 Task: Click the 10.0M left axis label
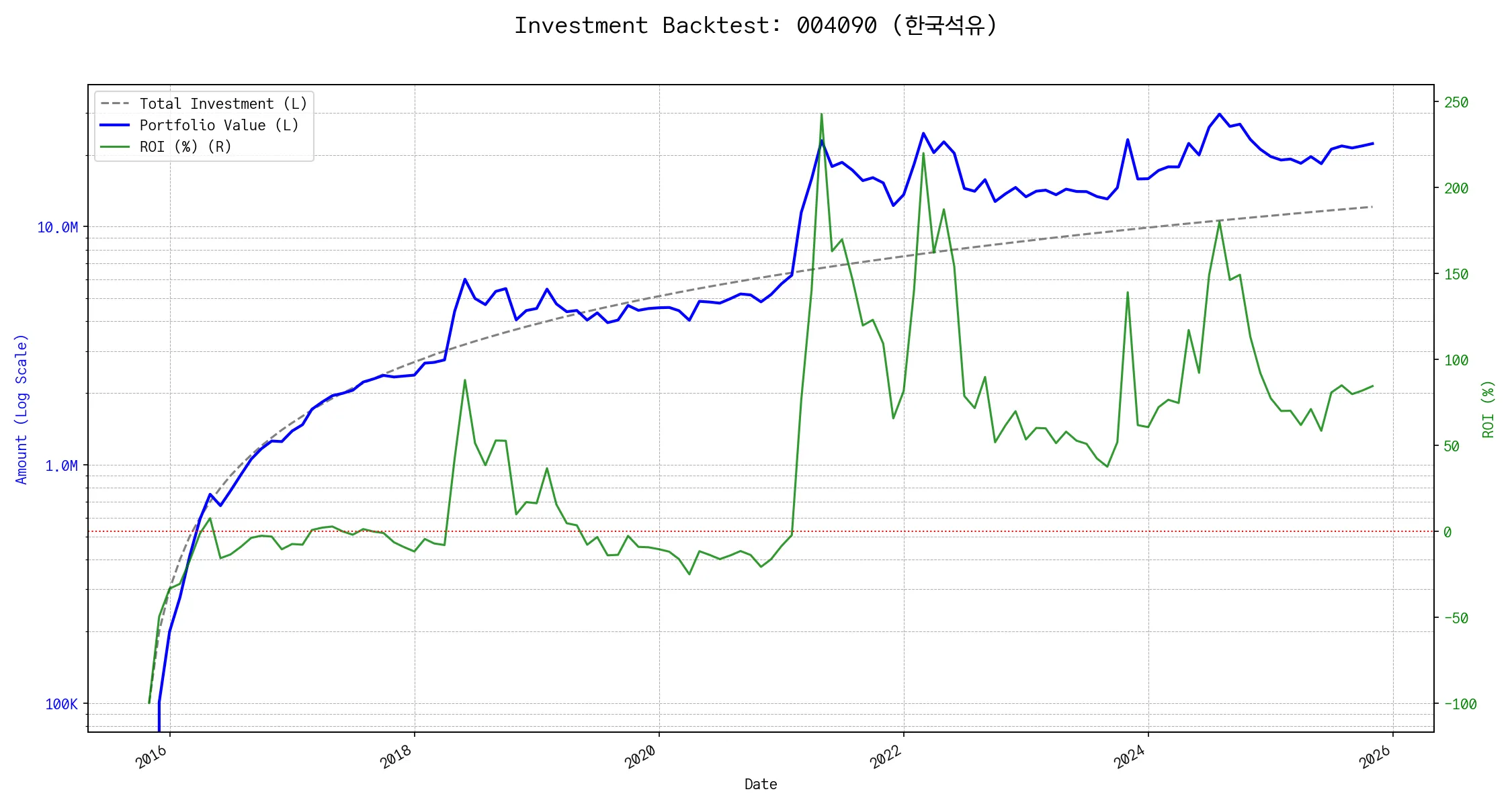57,227
